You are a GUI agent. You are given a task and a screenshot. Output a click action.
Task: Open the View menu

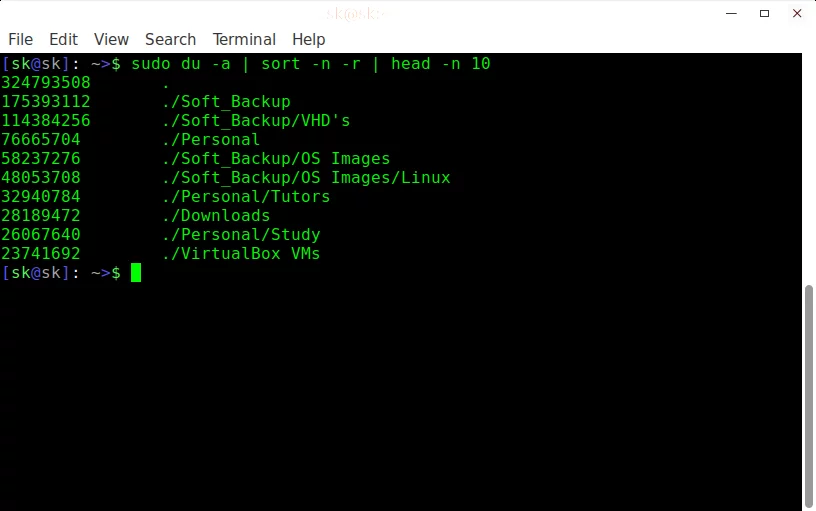tap(111, 40)
